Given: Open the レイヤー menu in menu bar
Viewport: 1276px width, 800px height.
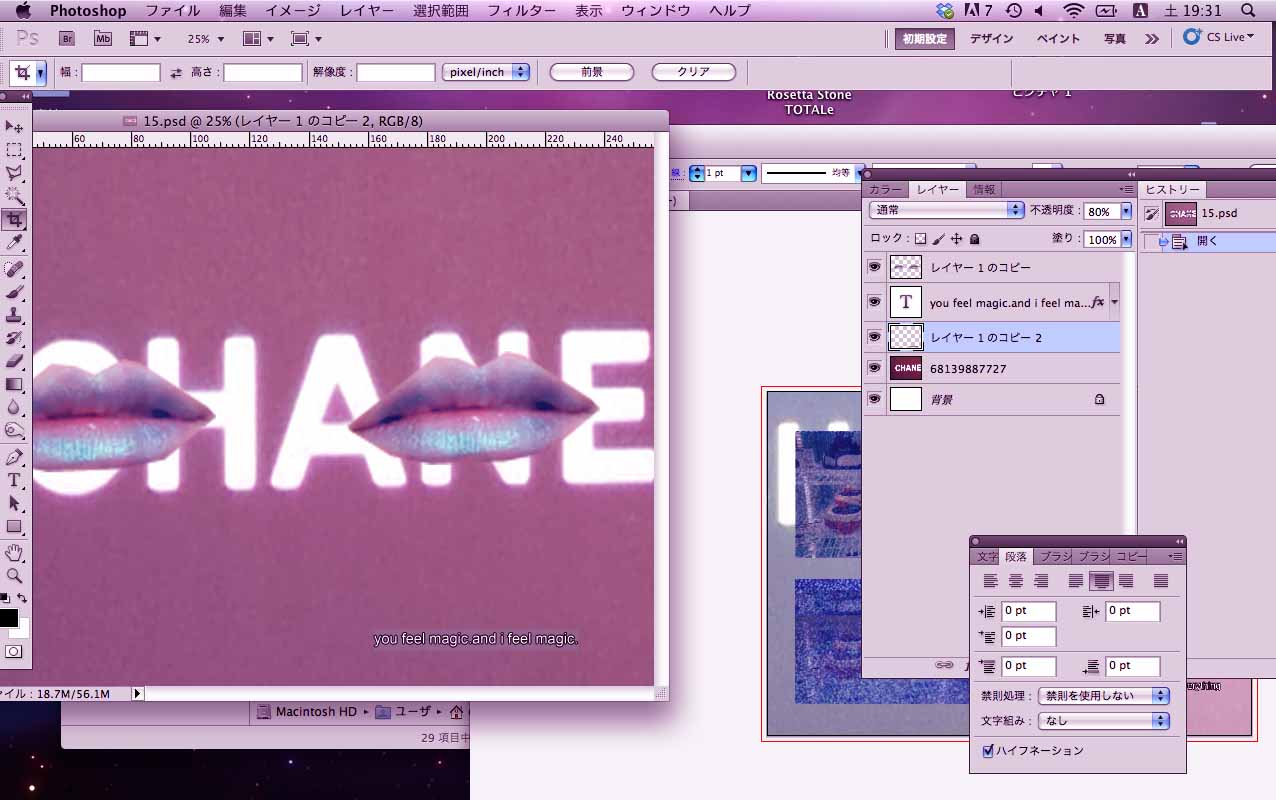Looking at the screenshot, I should point(366,11).
